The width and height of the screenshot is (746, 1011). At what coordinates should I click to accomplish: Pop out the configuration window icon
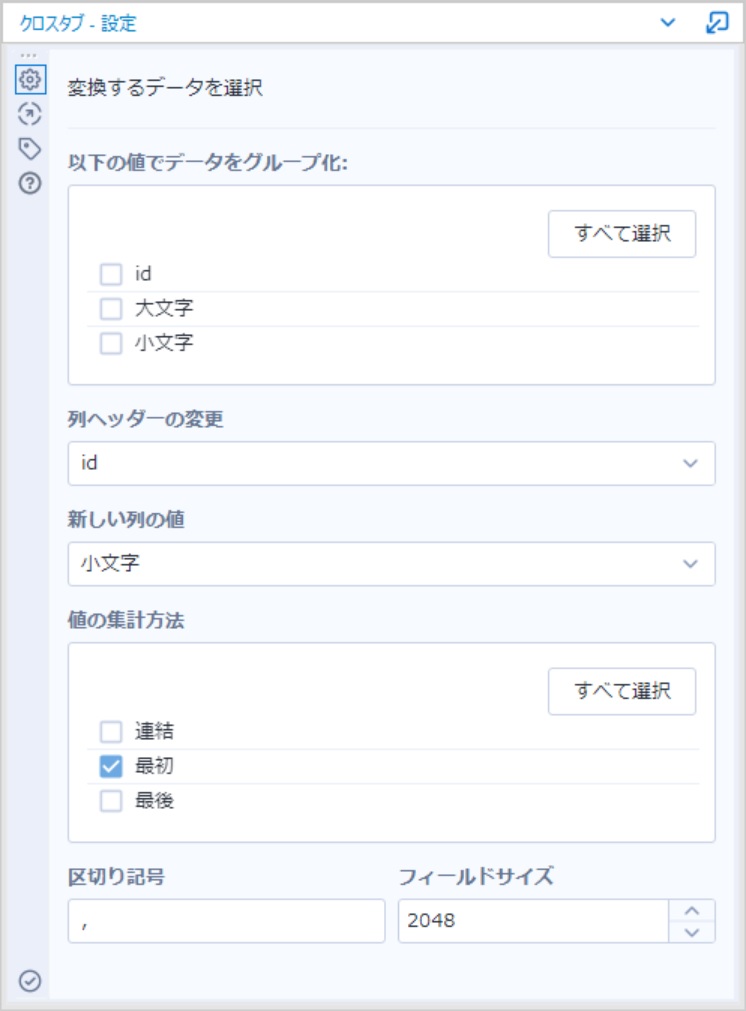pyautogui.click(x=717, y=23)
